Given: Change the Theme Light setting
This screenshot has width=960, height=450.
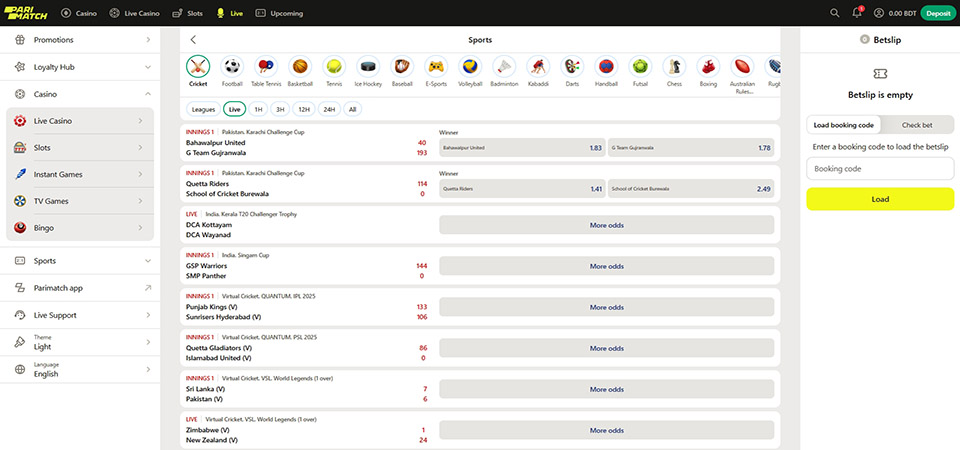Looking at the screenshot, I should pyautogui.click(x=80, y=342).
